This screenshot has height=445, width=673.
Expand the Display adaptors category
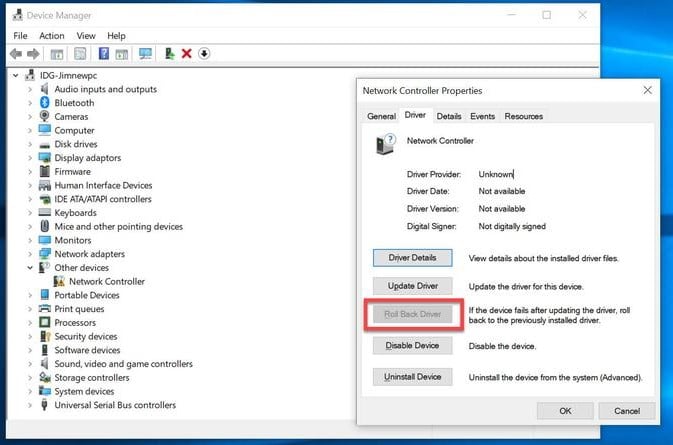click(30, 158)
